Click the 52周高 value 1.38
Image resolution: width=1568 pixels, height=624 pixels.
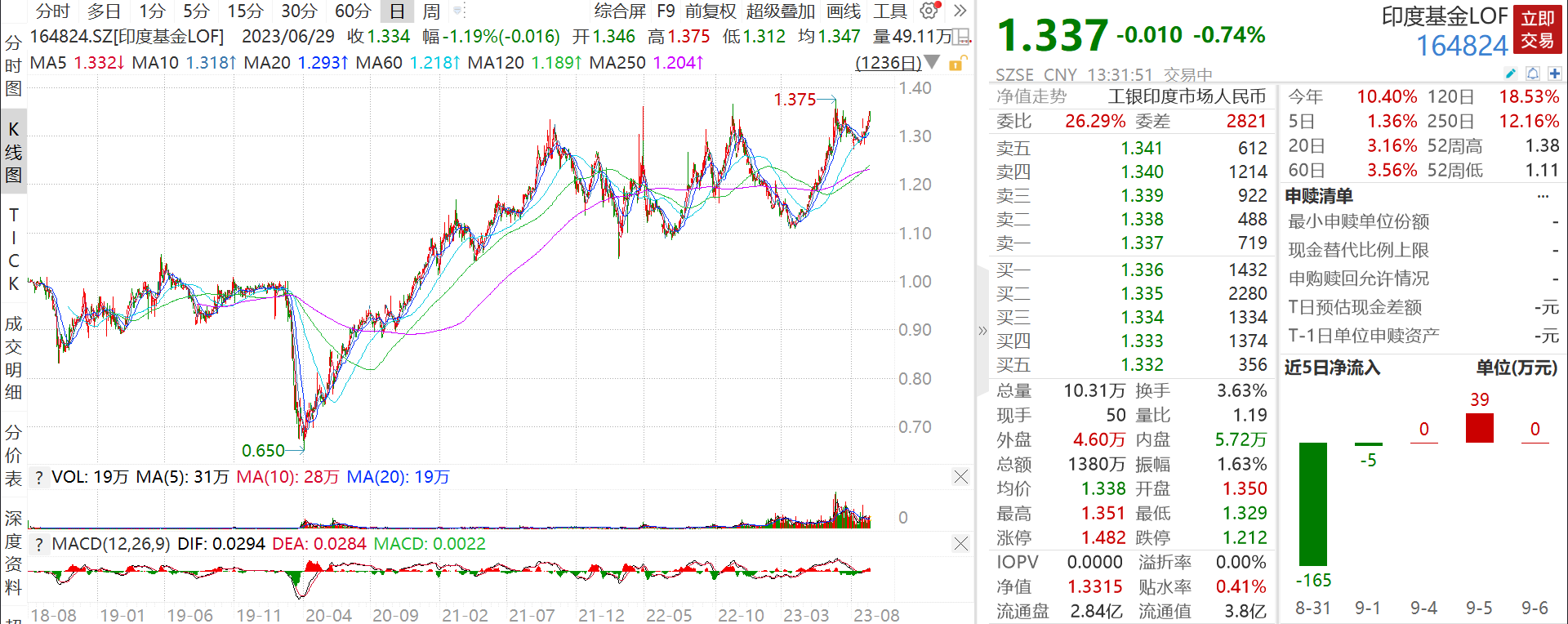click(x=1542, y=146)
